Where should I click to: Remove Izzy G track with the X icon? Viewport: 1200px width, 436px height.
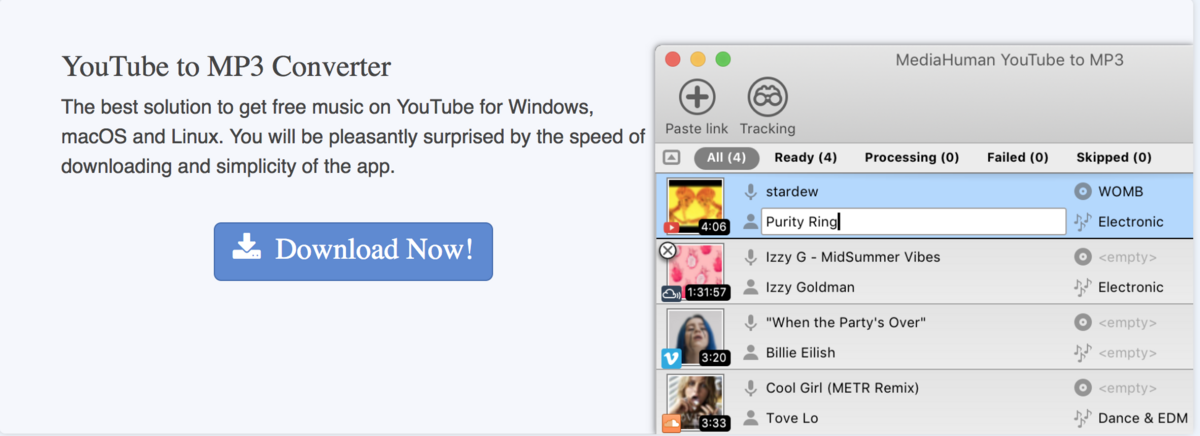click(x=668, y=250)
